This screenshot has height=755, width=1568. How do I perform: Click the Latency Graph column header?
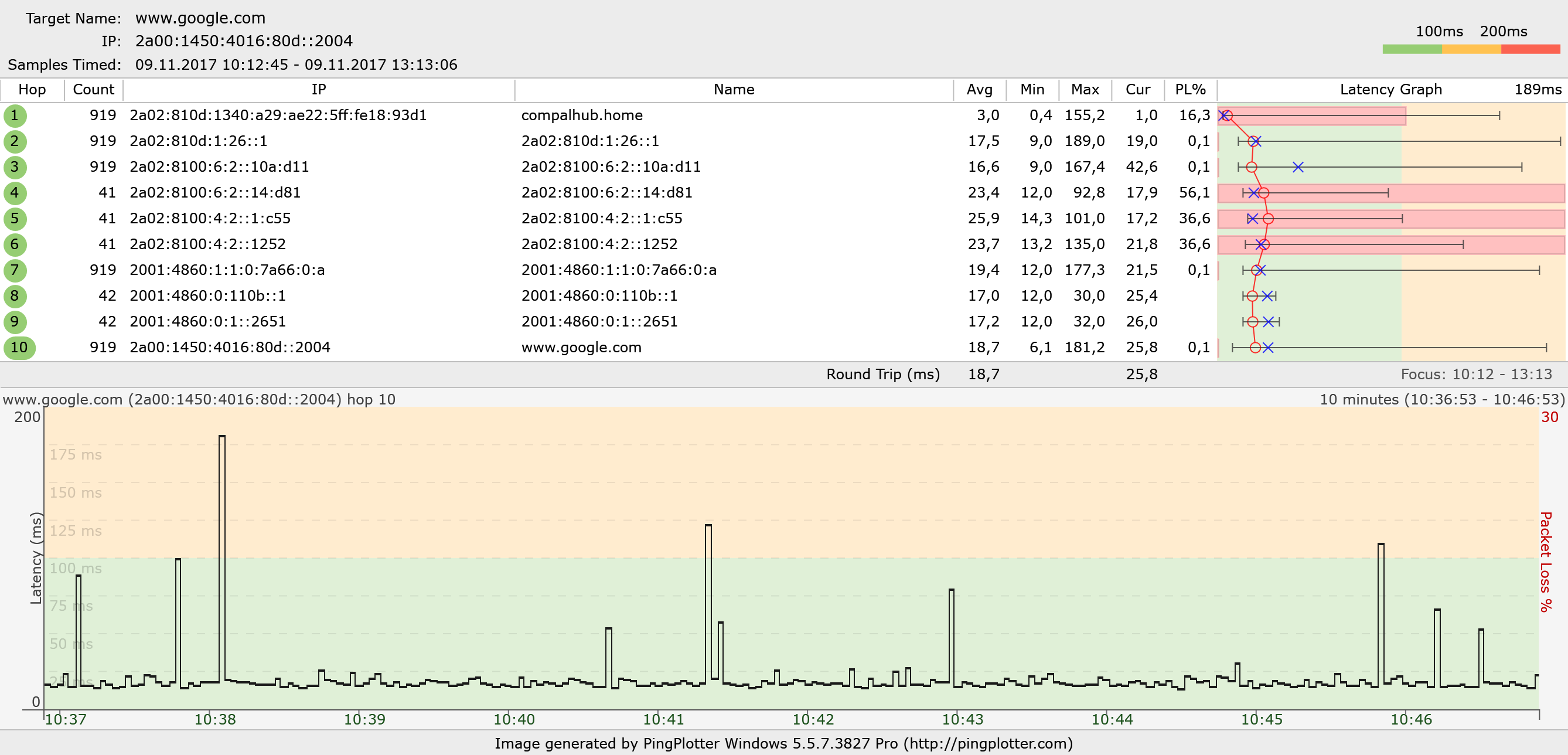1390,90
